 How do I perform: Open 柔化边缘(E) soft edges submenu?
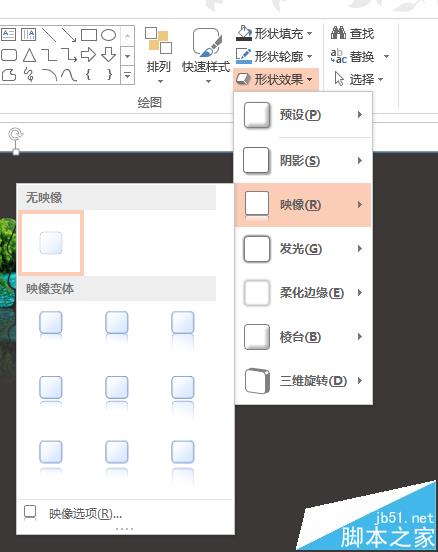pos(303,293)
